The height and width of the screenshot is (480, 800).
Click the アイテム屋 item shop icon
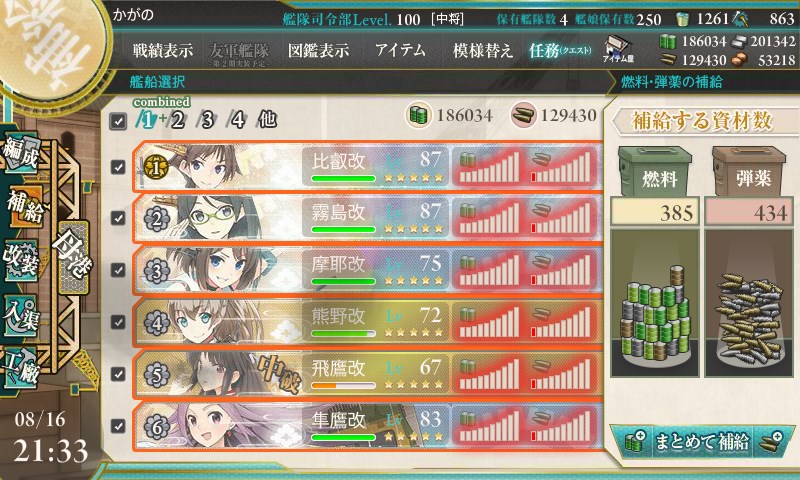coord(618,50)
